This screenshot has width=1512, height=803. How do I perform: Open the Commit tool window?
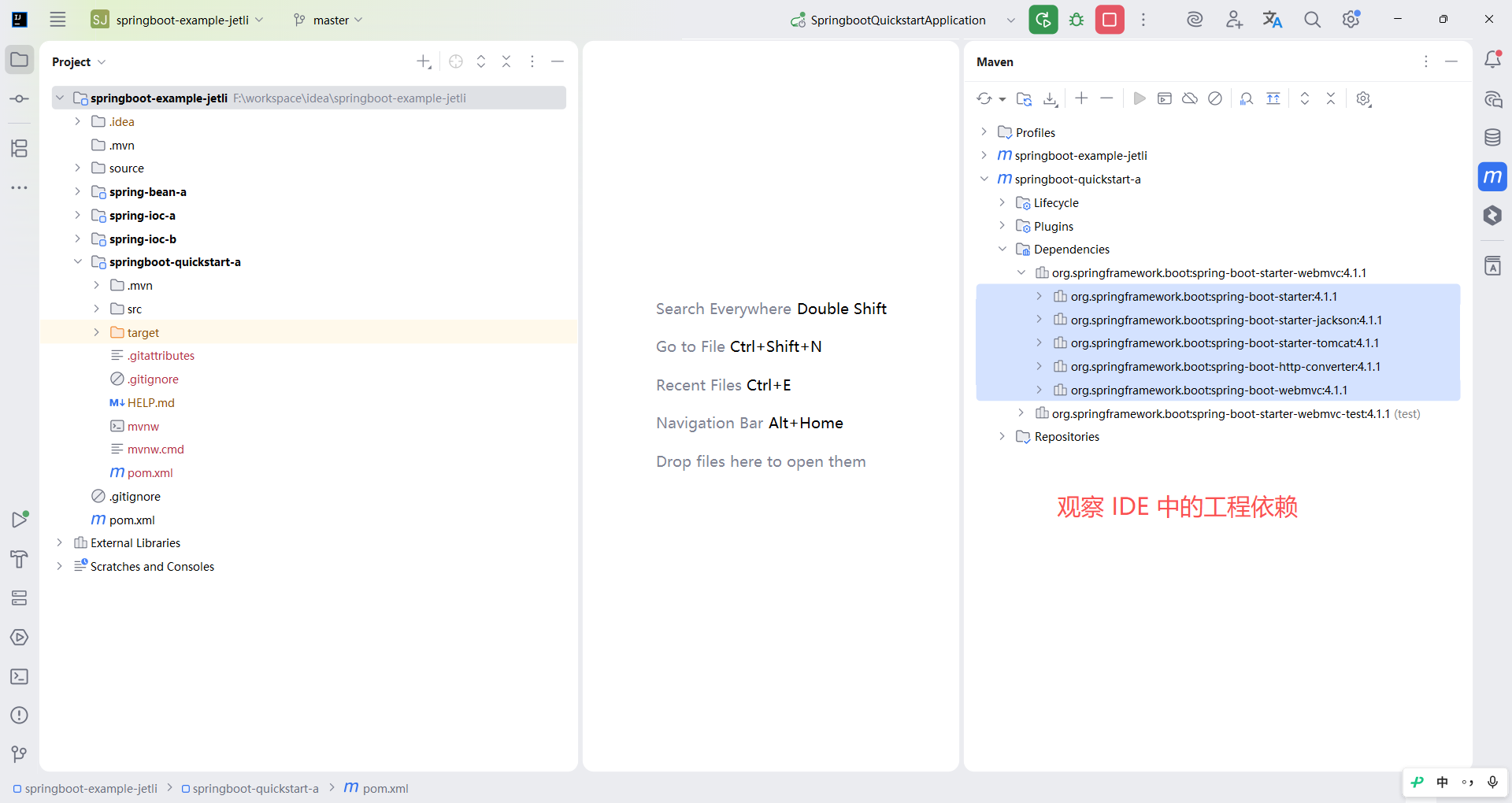click(20, 99)
